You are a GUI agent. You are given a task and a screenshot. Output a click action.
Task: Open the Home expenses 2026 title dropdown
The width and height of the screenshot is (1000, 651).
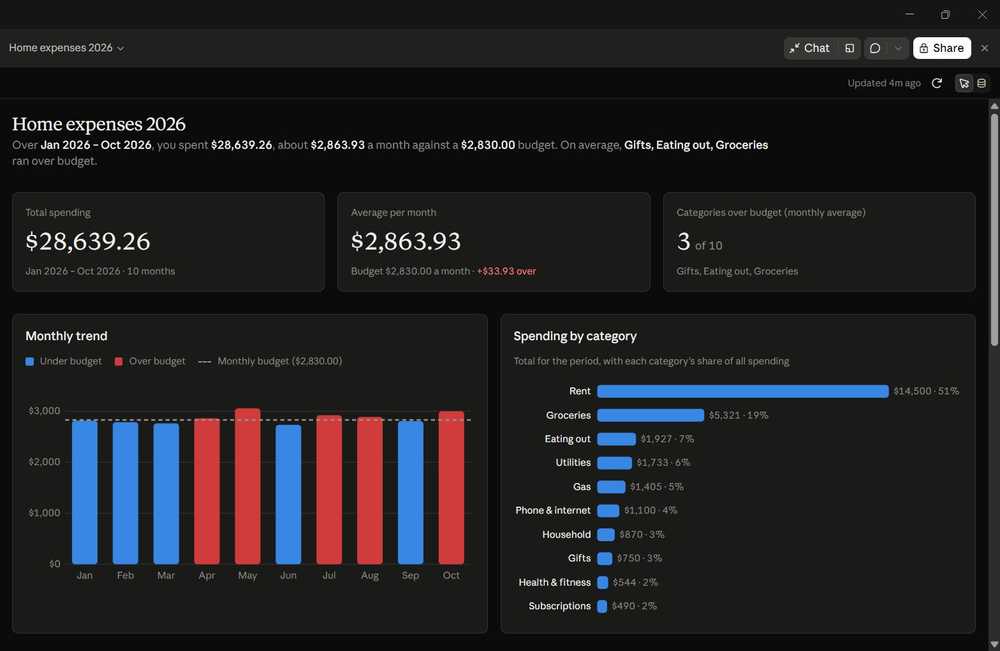pos(66,48)
